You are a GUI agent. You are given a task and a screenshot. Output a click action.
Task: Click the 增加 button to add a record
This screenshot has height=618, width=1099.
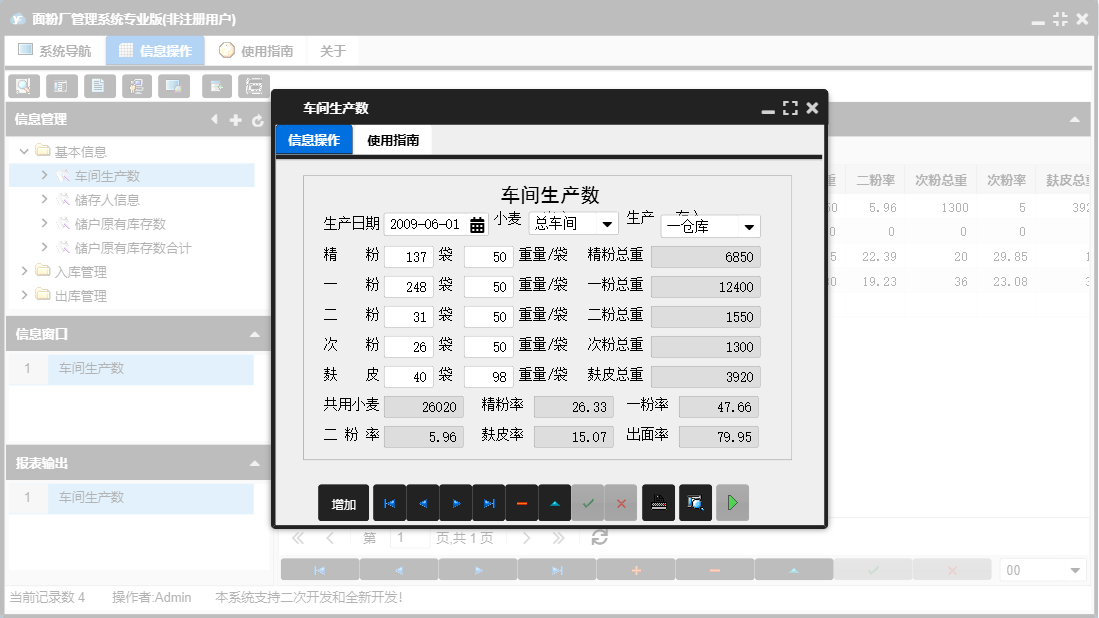(343, 503)
